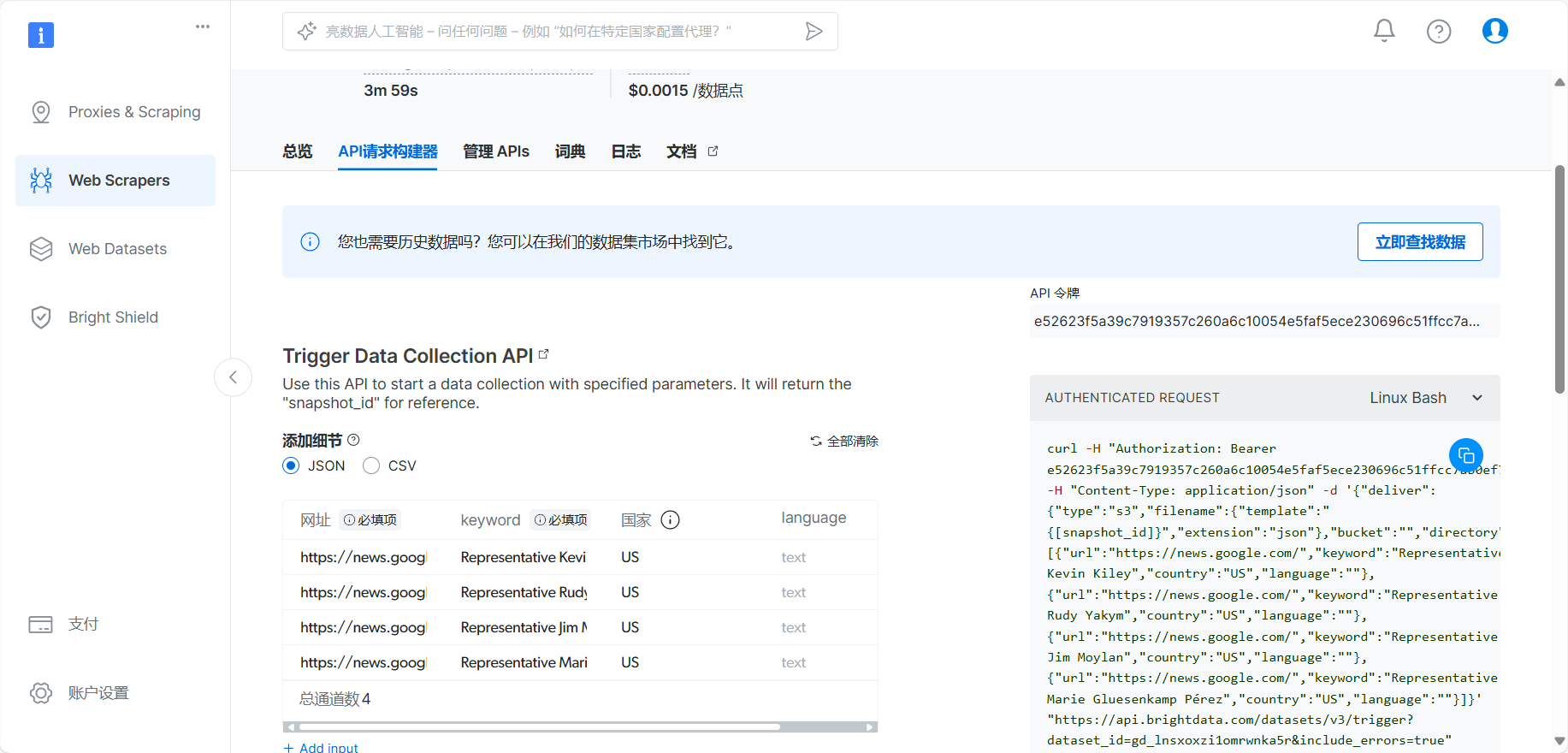Click URL cell in Representative Kevi row
Image resolution: width=1568 pixels, height=753 pixels.
[x=364, y=558]
